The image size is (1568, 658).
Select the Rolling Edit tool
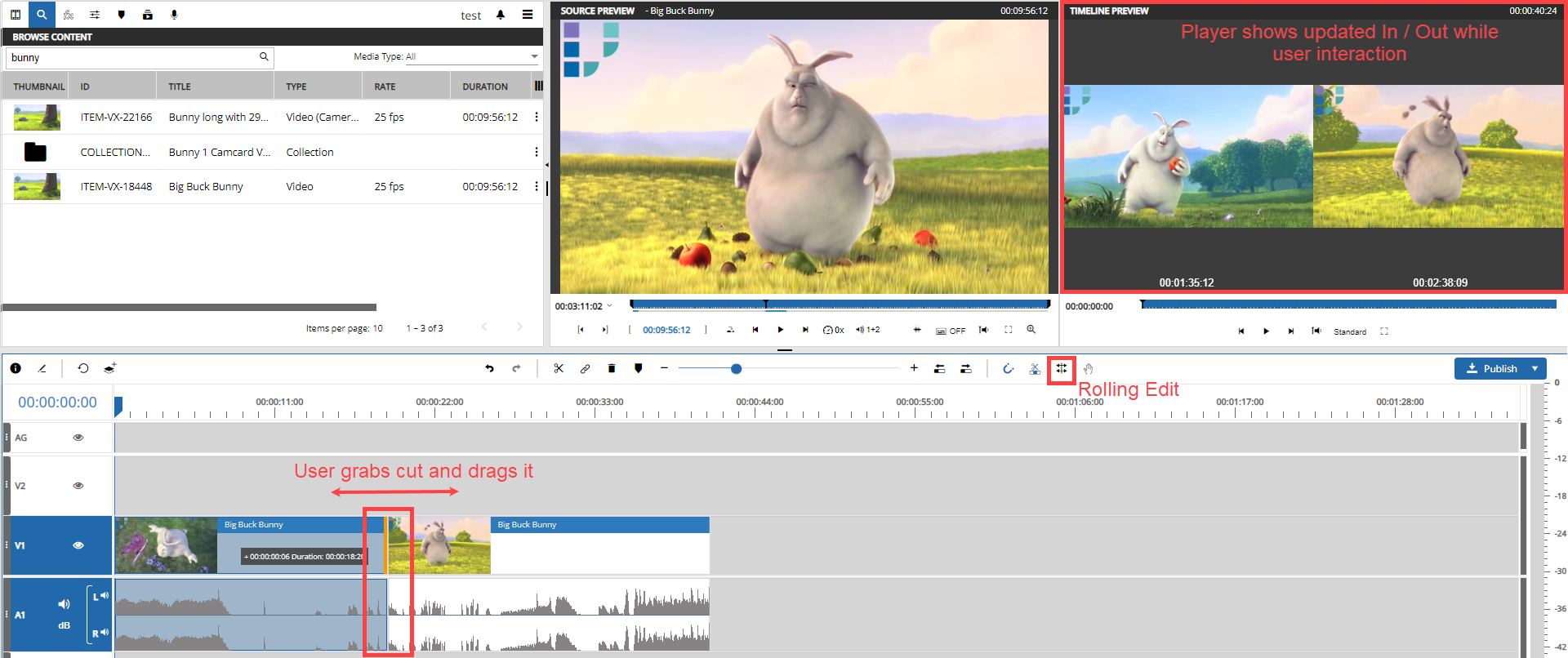(1061, 369)
